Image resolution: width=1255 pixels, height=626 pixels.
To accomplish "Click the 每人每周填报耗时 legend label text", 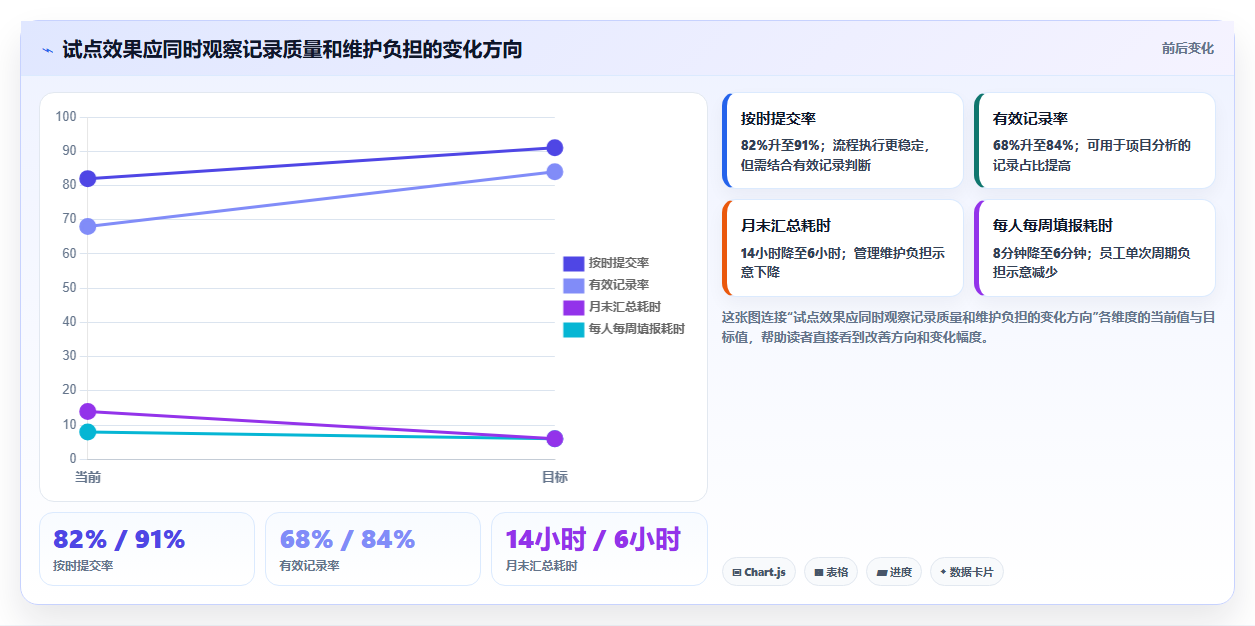I will pyautogui.click(x=637, y=329).
